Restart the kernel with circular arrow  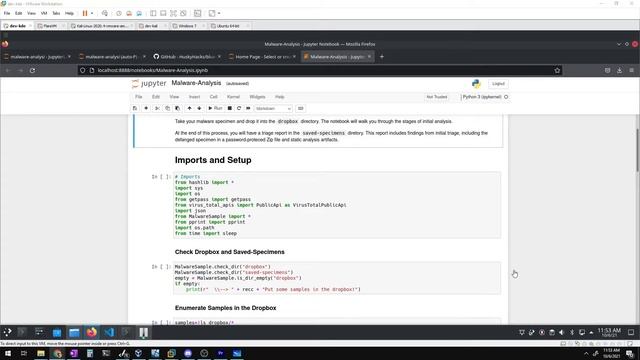tap(239, 109)
